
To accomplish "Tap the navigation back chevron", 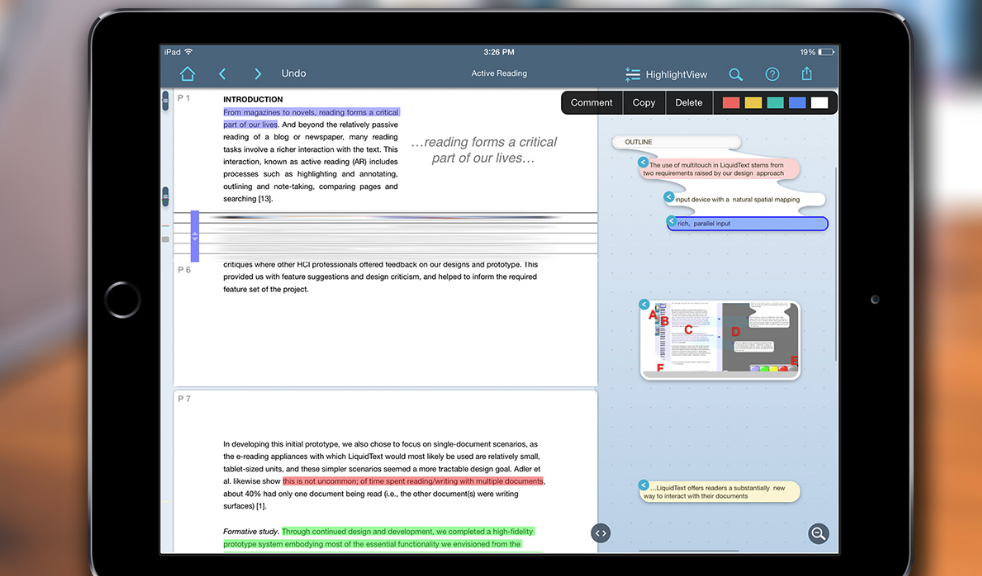I will tap(222, 73).
